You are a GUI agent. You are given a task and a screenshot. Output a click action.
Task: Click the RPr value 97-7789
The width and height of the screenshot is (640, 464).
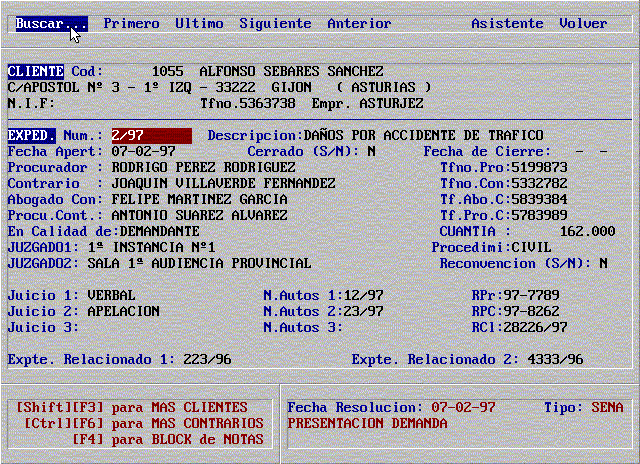[531, 295]
